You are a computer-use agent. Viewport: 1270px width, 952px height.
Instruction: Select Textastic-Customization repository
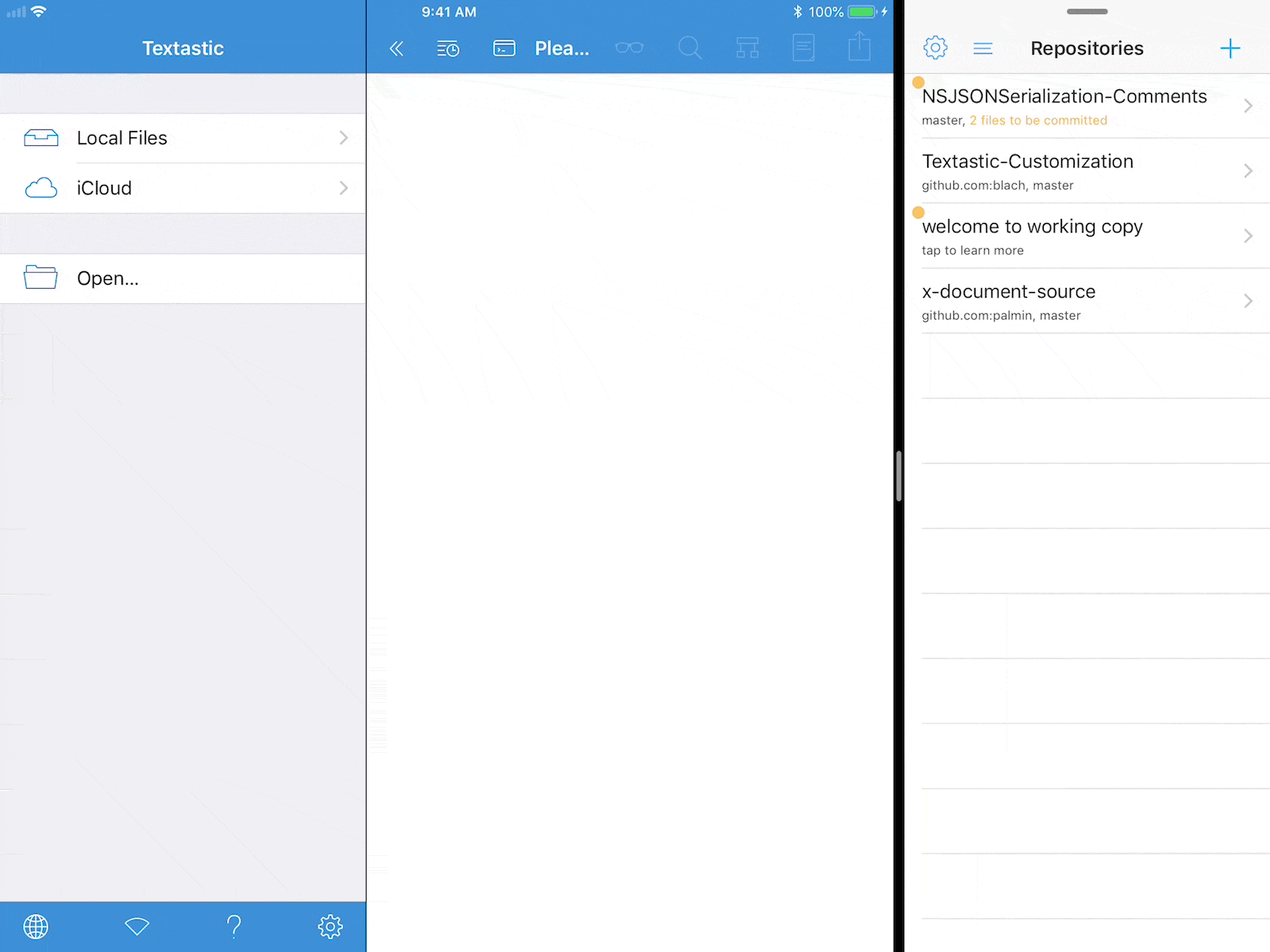[1086, 171]
